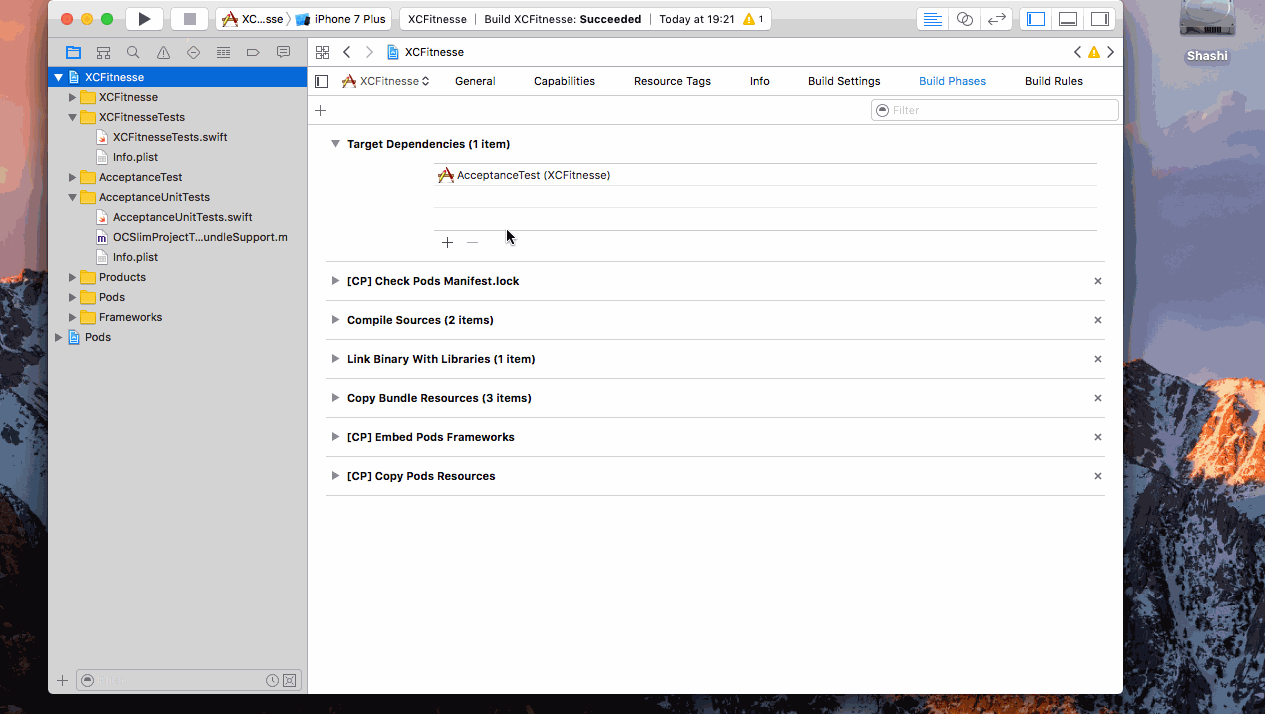Expand Copy Pods Resources phase
1265x714 pixels.
pos(336,476)
